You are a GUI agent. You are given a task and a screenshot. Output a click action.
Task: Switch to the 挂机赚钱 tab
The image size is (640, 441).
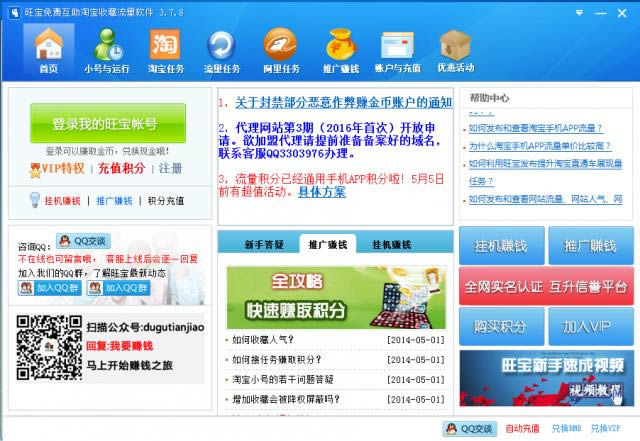pos(391,244)
